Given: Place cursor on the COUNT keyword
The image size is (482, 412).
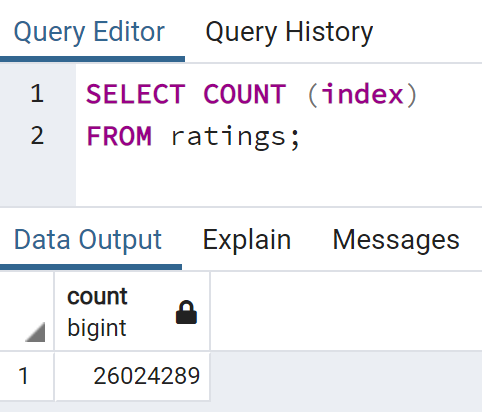Looking at the screenshot, I should tap(245, 94).
